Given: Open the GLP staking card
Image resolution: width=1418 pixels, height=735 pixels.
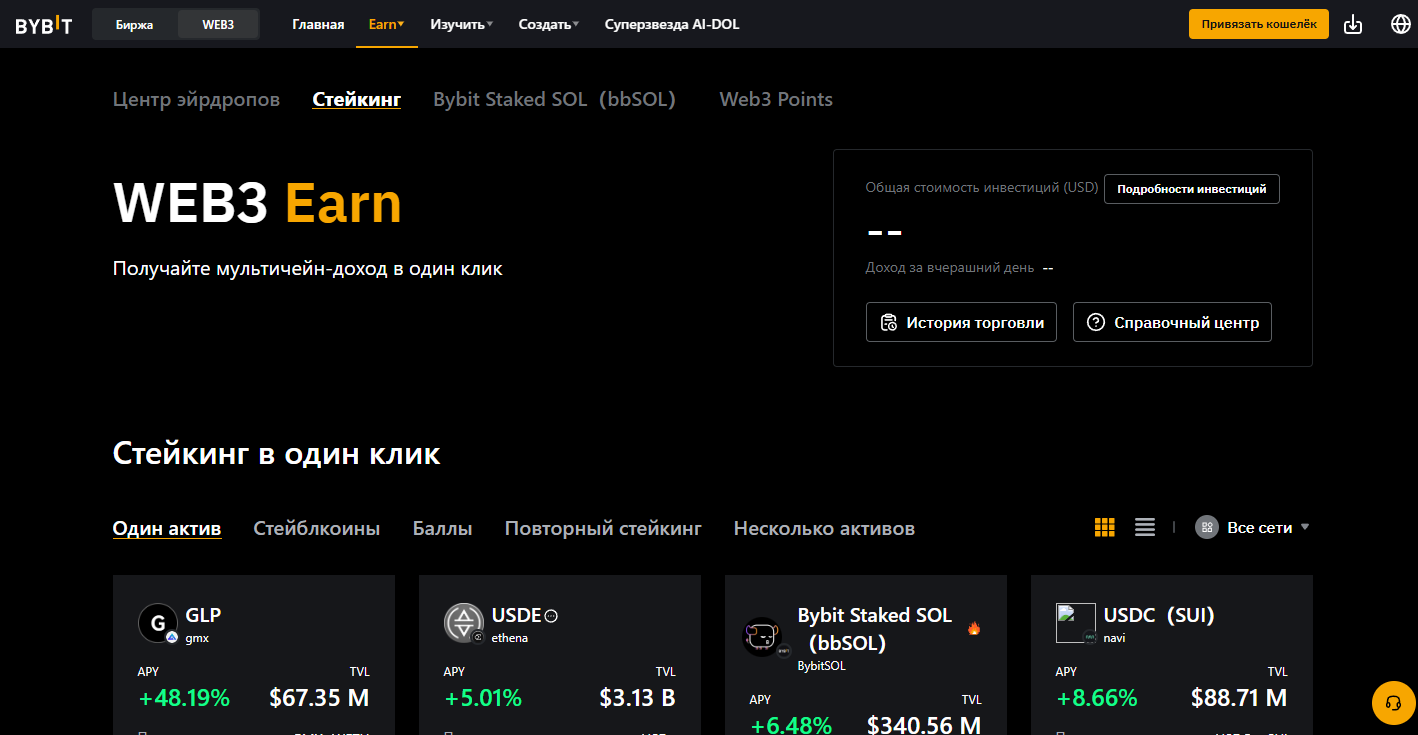Looking at the screenshot, I should tap(254, 655).
